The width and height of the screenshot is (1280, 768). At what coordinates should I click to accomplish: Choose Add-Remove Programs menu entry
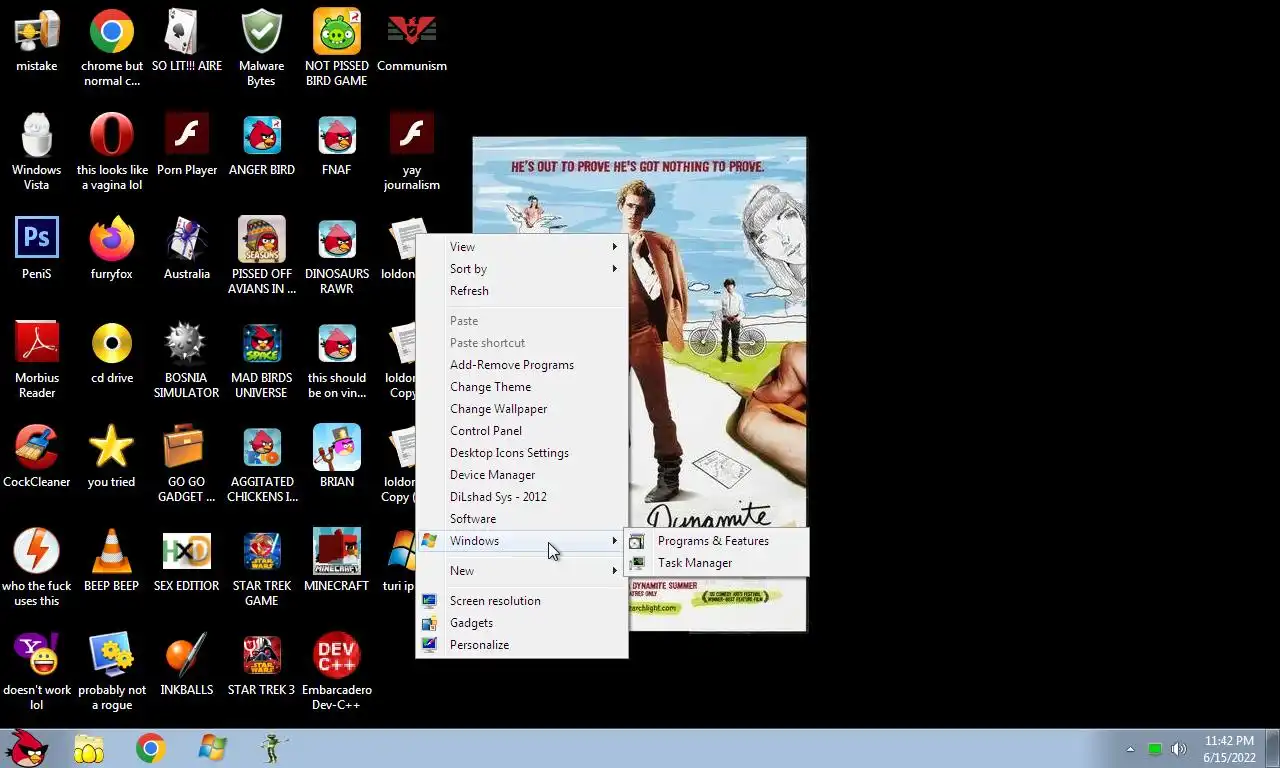point(522,365)
